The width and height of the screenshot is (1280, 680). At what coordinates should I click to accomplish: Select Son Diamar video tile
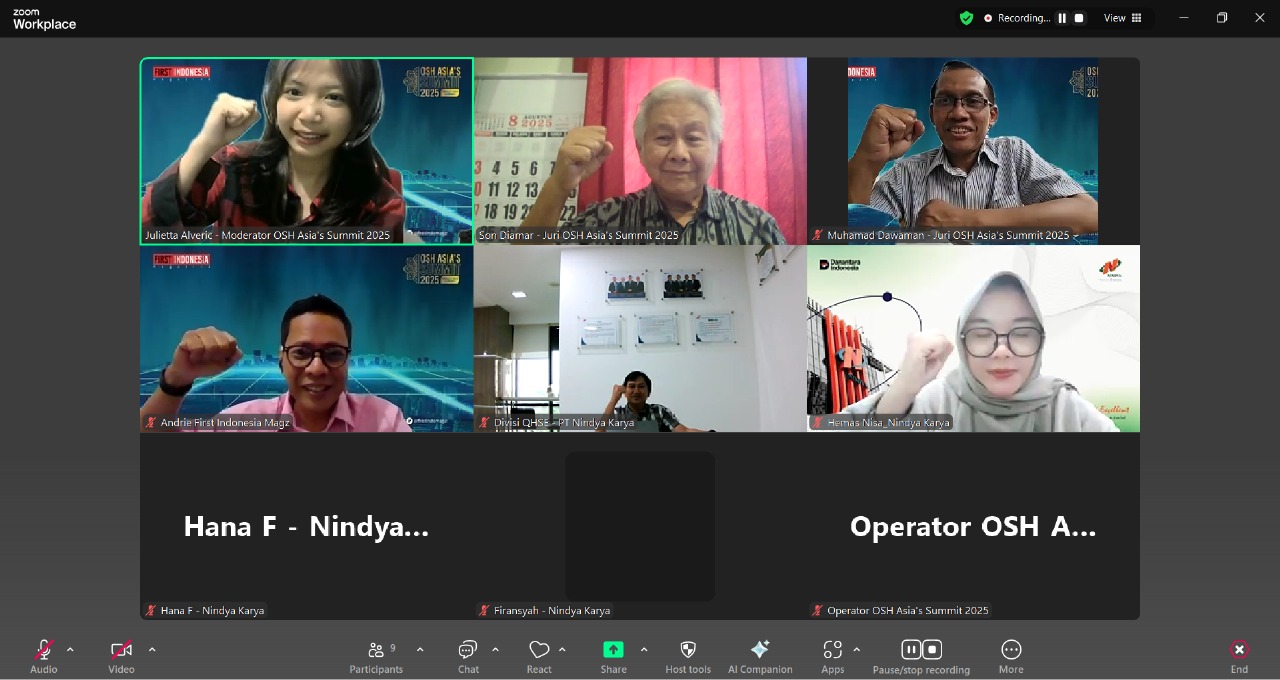click(640, 151)
